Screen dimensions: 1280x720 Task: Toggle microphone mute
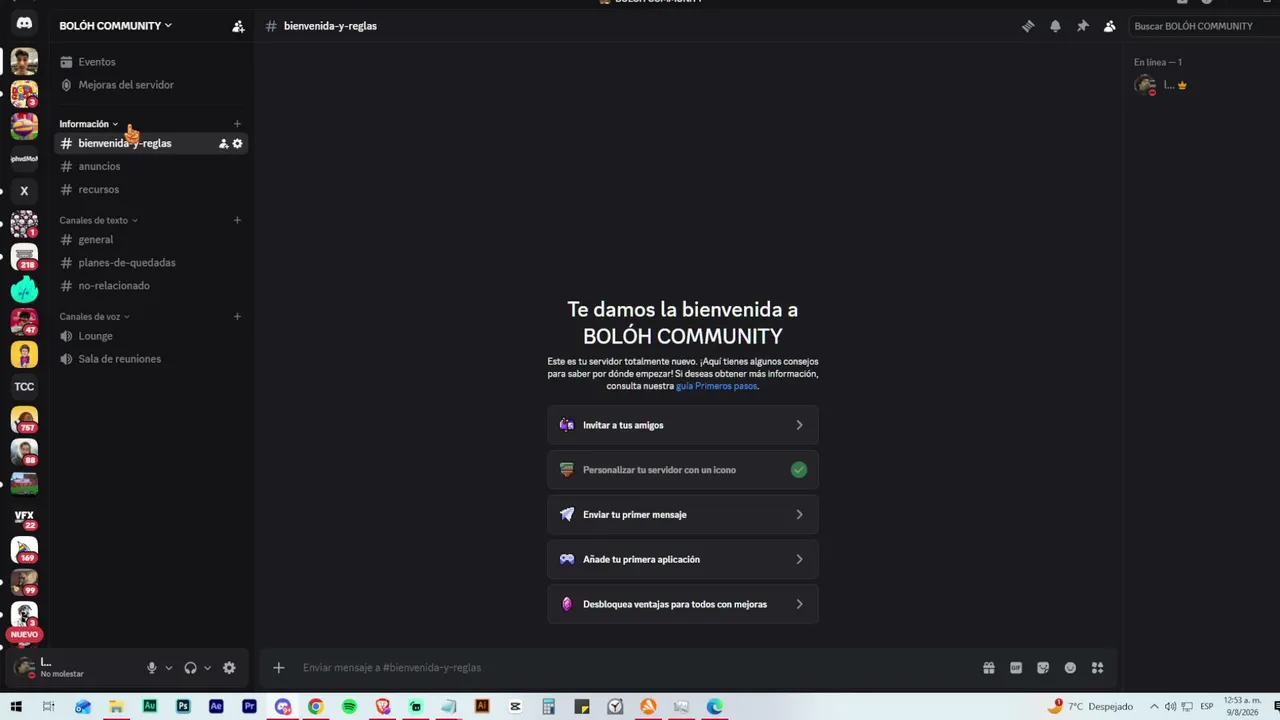coord(152,668)
